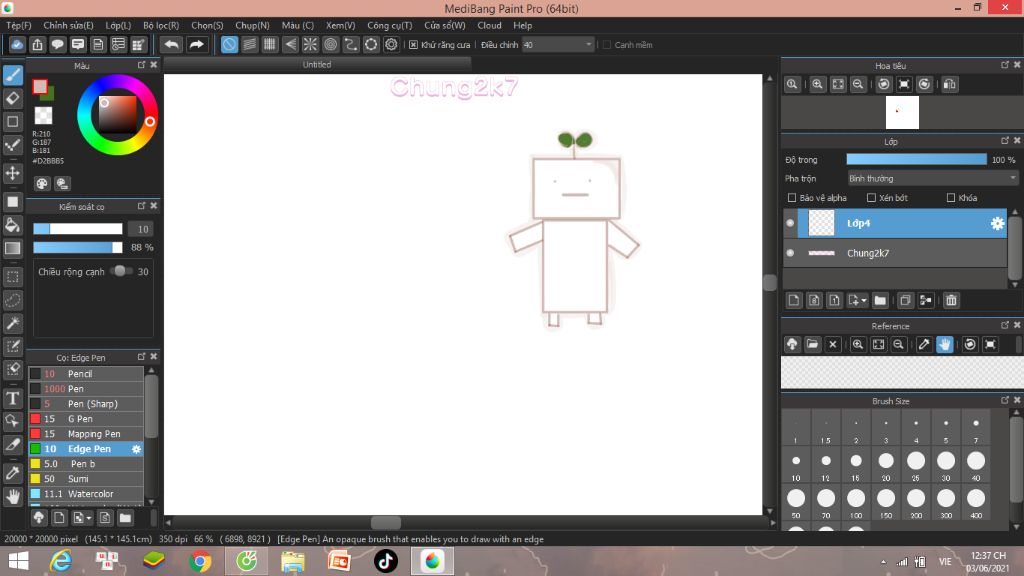Screen dimensions: 1024x576
Task: Turn off snap with the Snap Off icon
Action: pyautogui.click(x=229, y=44)
